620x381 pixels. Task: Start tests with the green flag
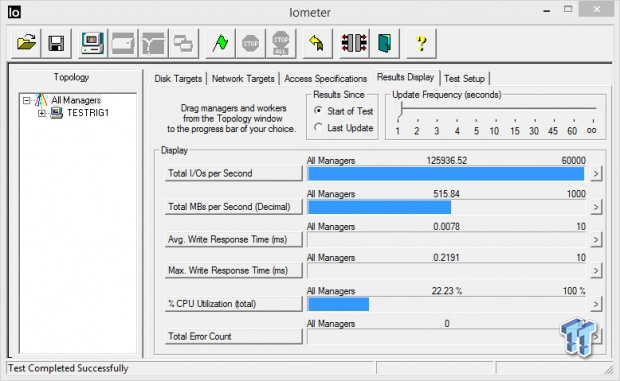coord(220,43)
